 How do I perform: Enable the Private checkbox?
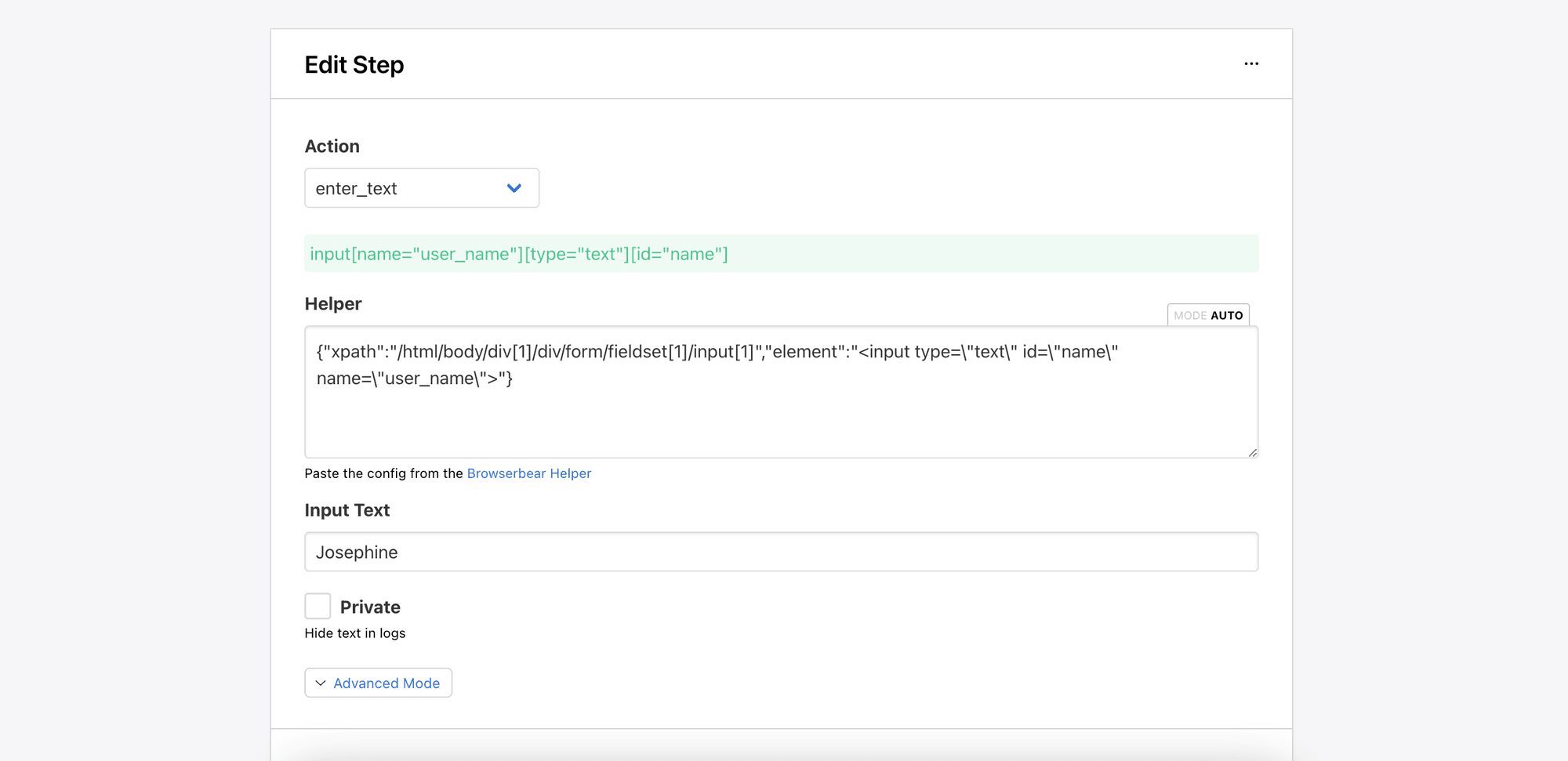(x=318, y=606)
